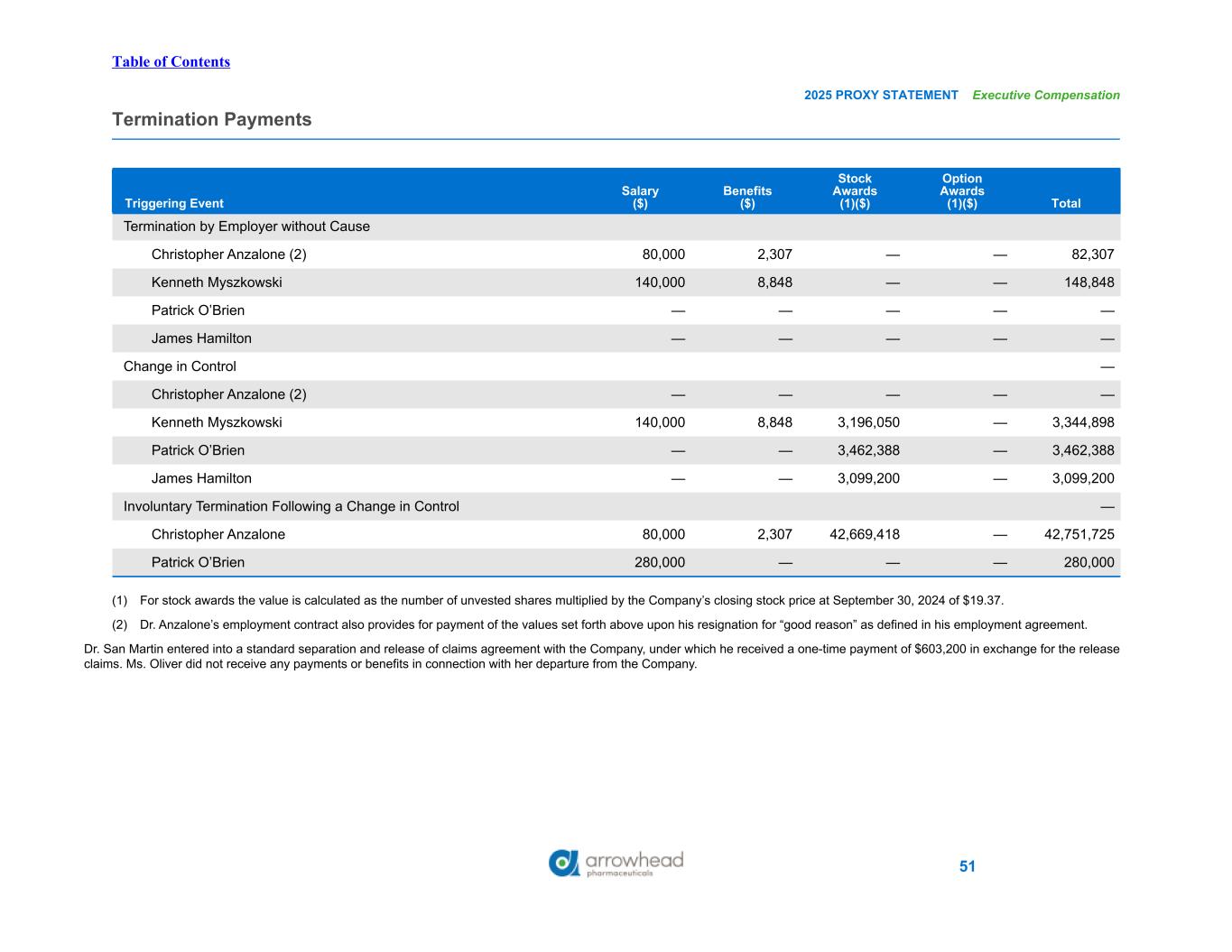Click footnote (1) about stock award valuation
The height and width of the screenshot is (952, 1232).
click(570, 600)
